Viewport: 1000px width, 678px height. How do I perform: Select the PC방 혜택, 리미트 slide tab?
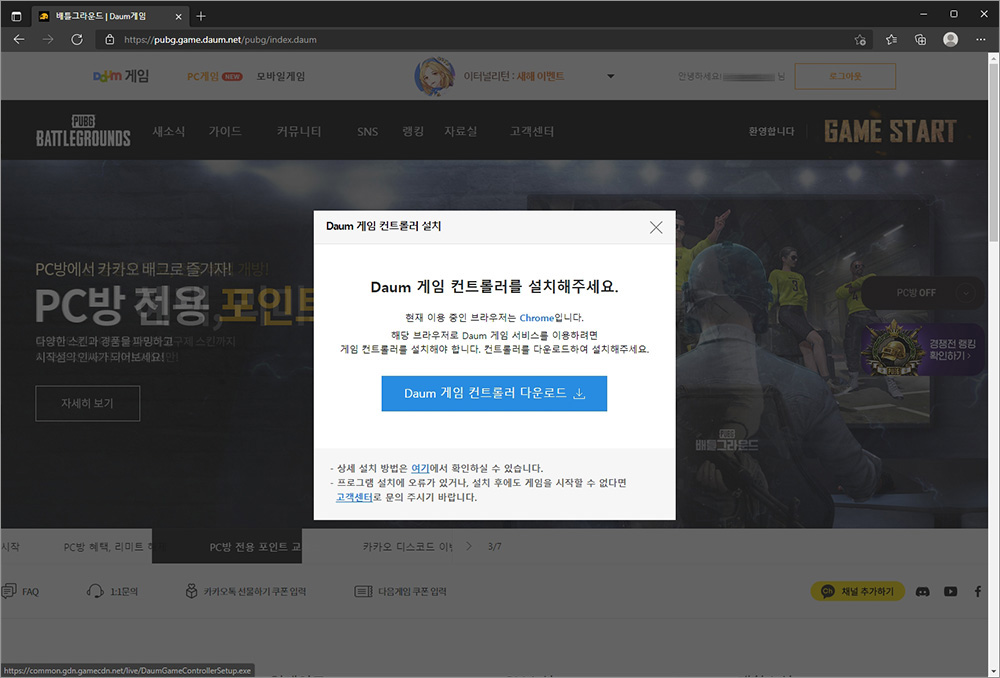pyautogui.click(x=108, y=547)
